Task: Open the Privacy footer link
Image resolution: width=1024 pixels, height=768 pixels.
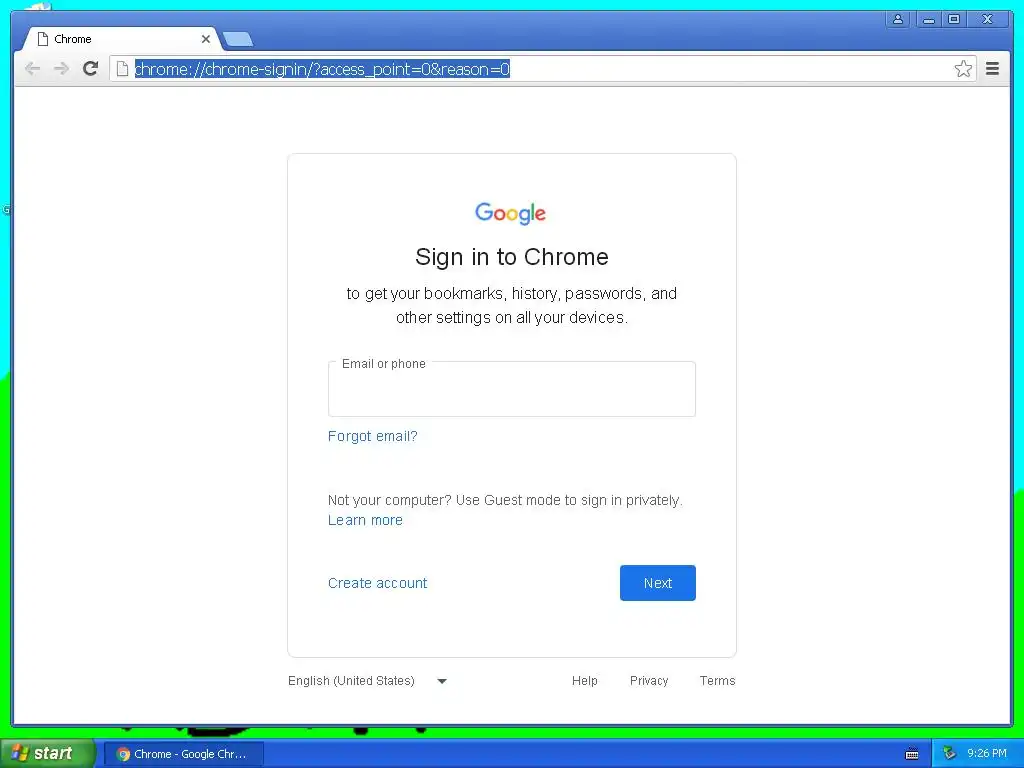Action: (649, 680)
